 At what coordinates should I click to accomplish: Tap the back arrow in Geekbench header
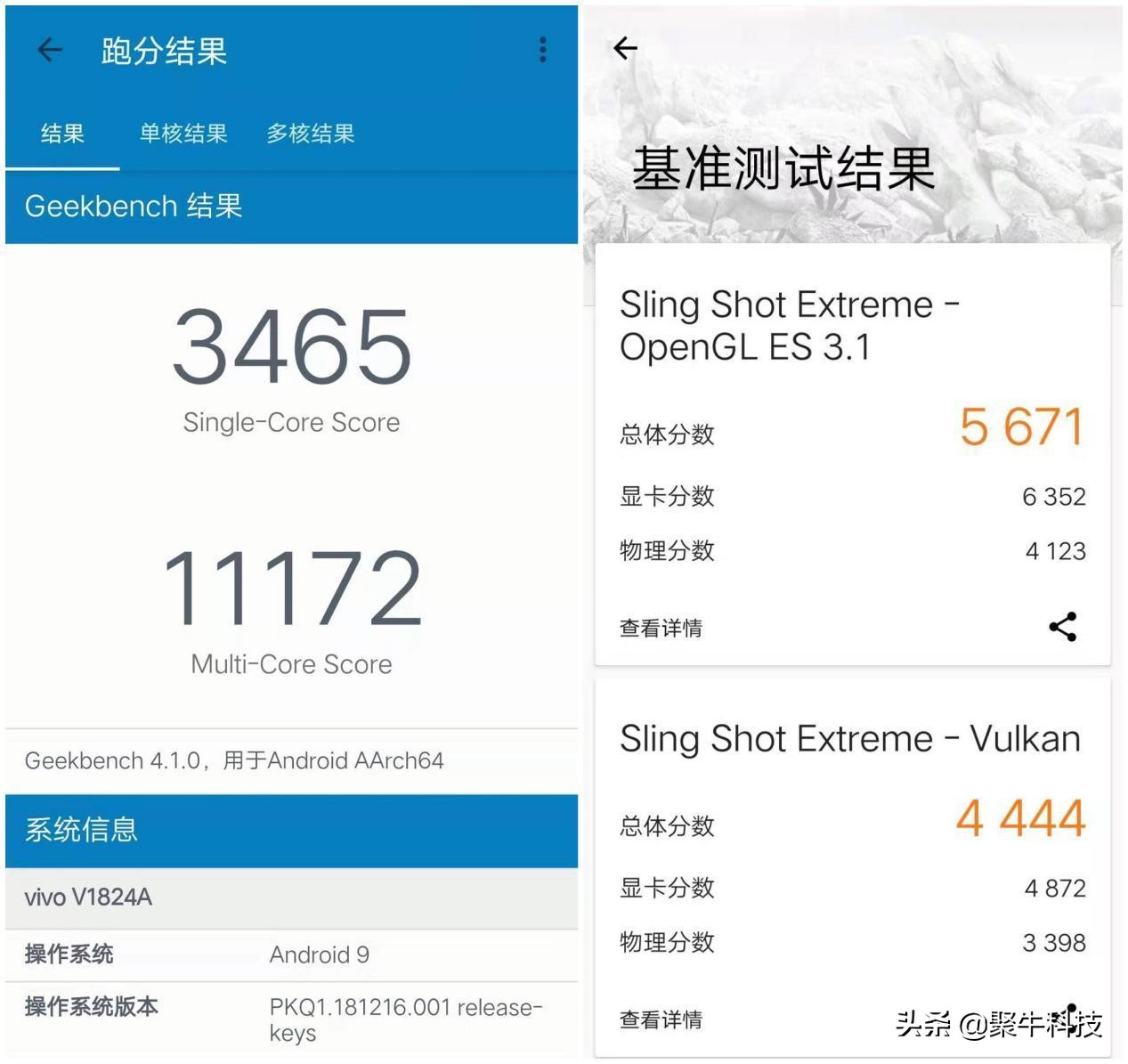pos(50,50)
